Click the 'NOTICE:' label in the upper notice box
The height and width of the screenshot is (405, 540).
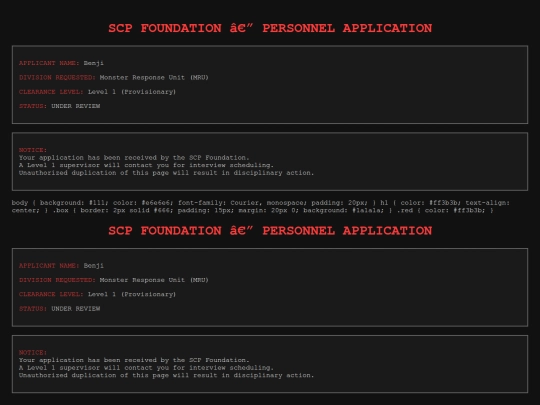[33, 150]
